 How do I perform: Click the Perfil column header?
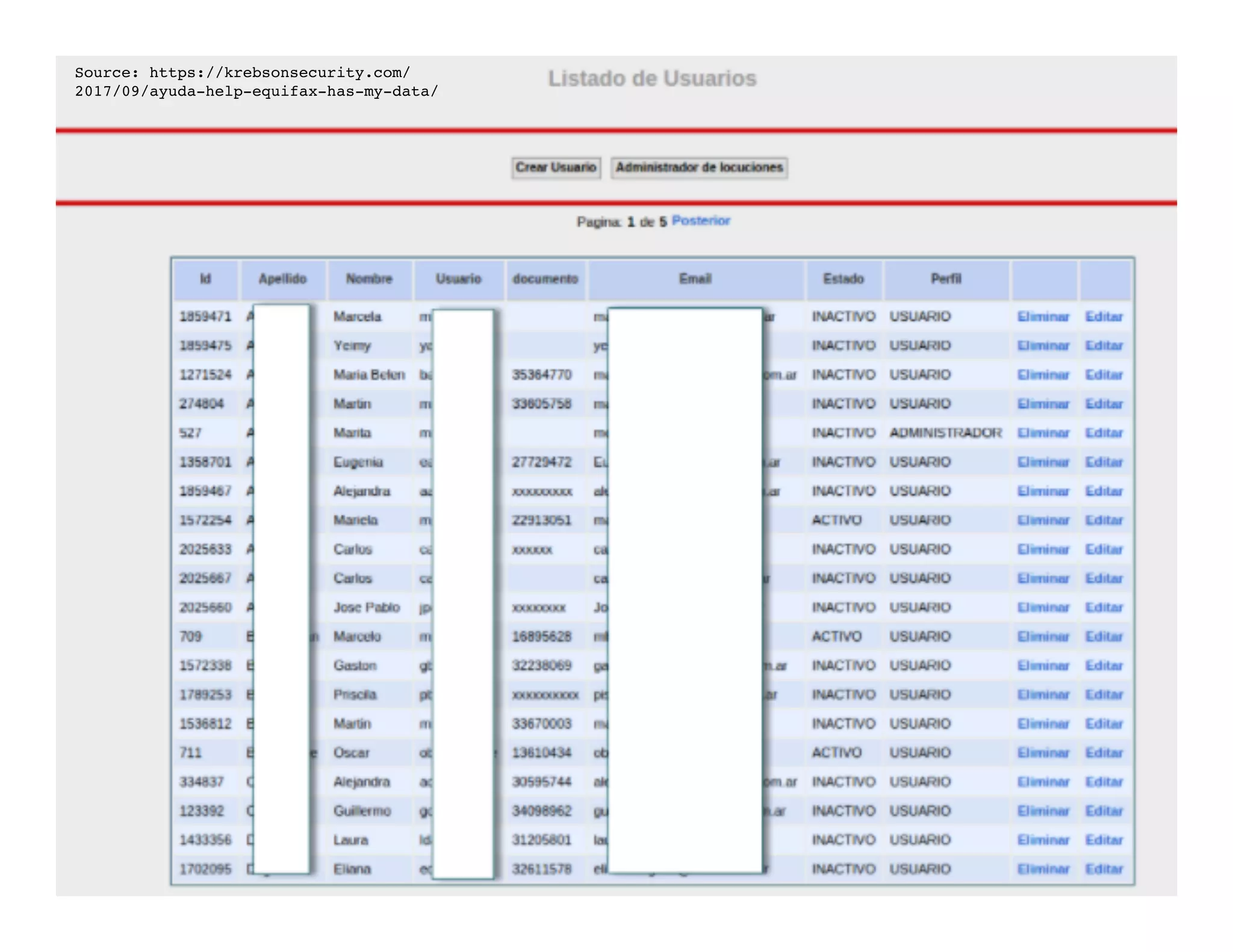click(946, 279)
